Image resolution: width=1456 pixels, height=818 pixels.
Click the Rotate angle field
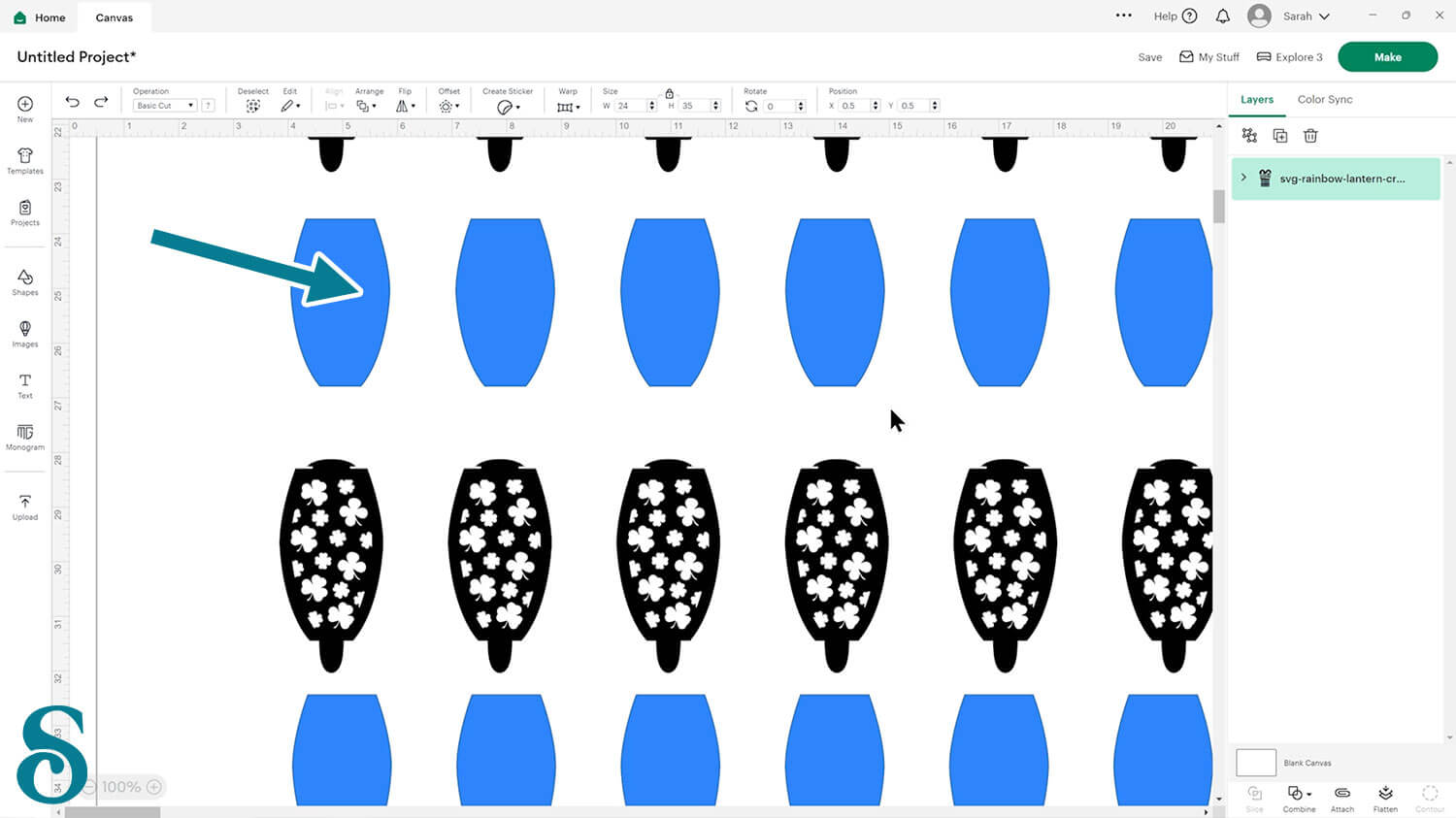(x=779, y=106)
